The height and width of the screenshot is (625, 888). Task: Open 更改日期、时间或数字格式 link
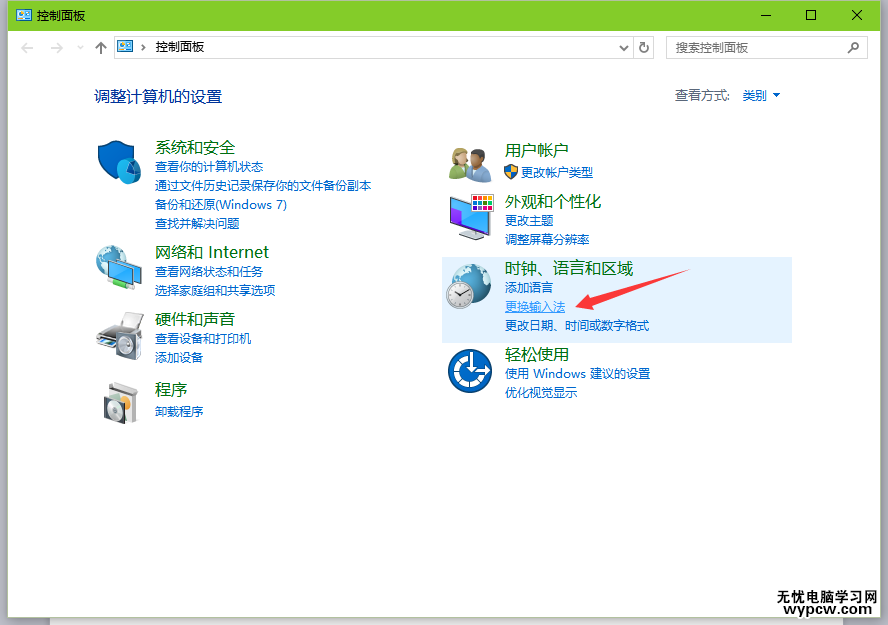tap(577, 326)
